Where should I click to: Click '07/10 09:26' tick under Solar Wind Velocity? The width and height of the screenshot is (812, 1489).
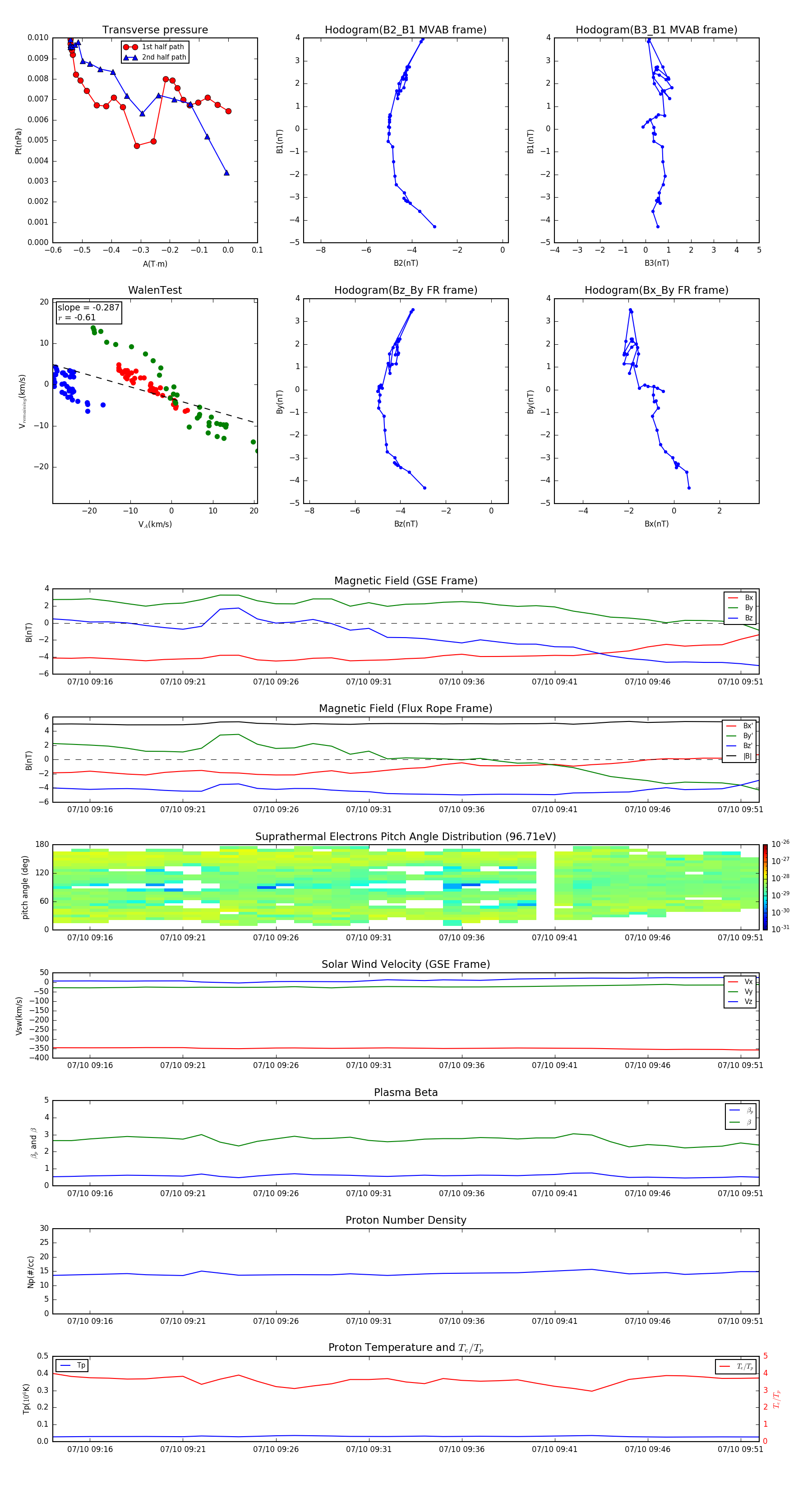point(276,1066)
